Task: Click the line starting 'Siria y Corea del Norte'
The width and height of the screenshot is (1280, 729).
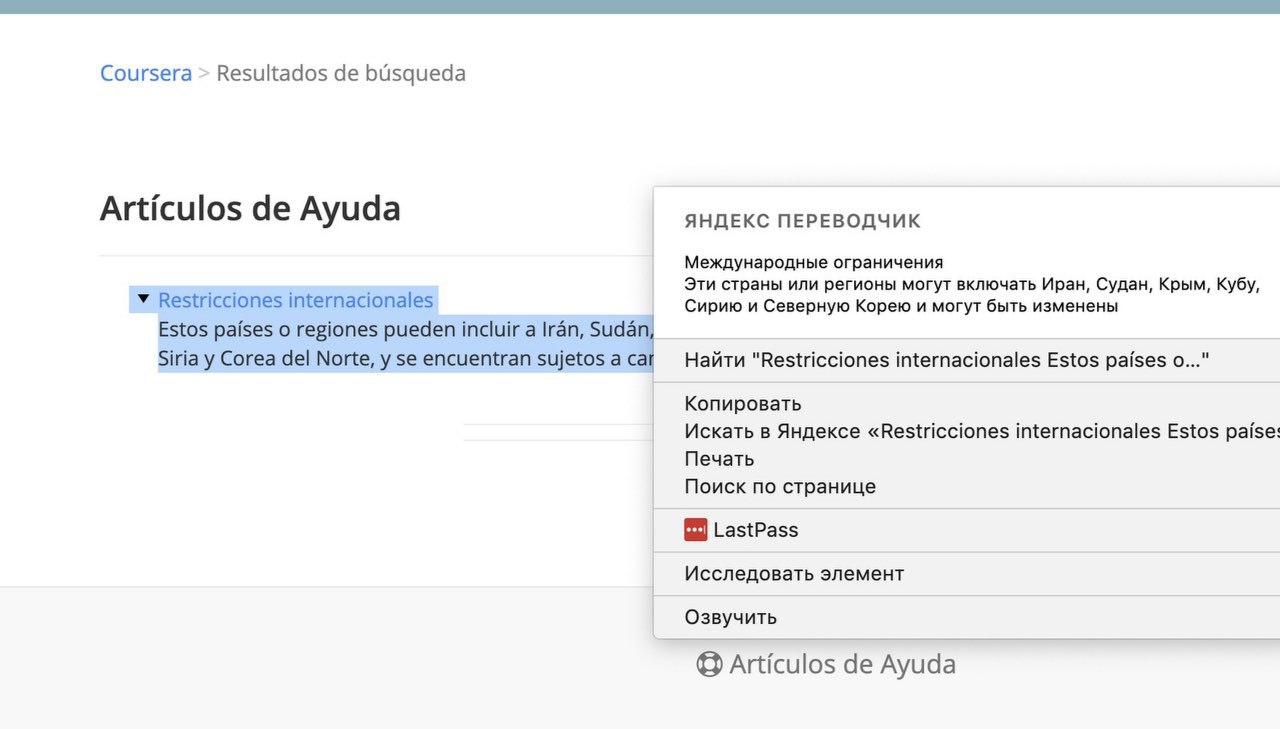Action: tap(406, 358)
